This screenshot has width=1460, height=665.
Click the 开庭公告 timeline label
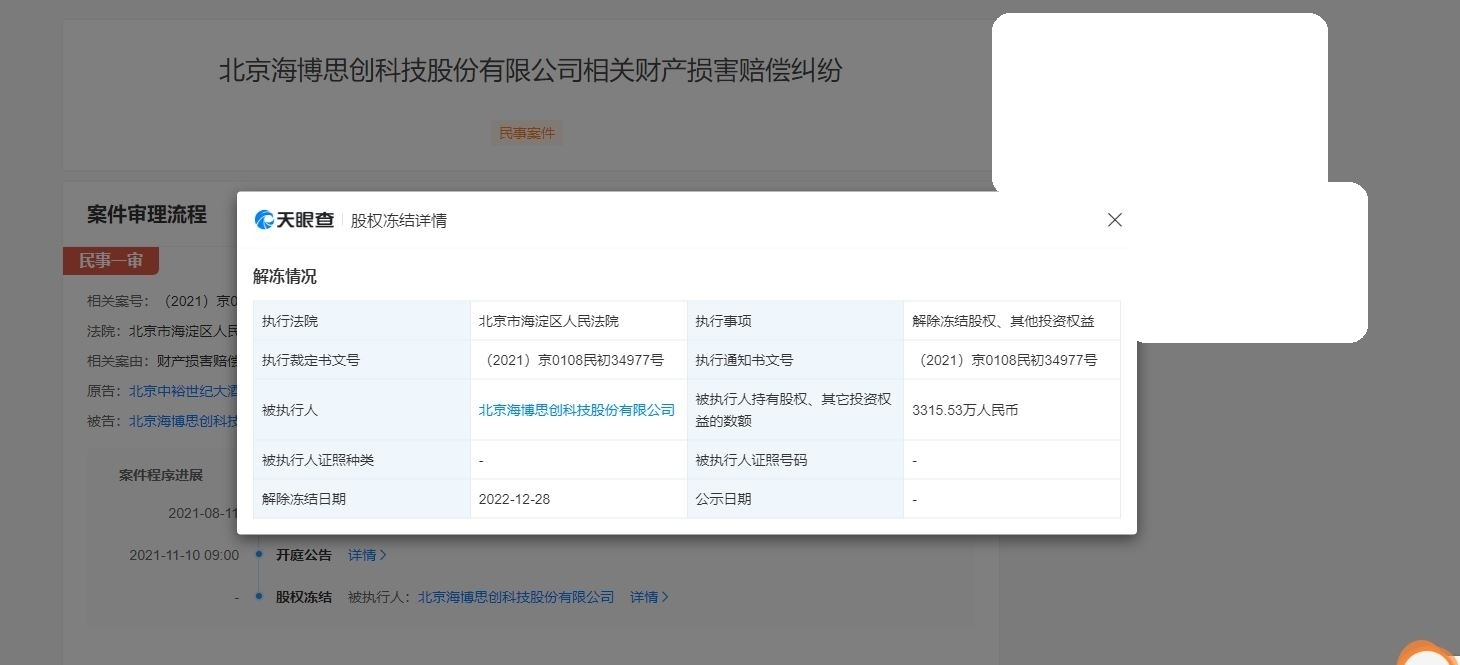304,555
